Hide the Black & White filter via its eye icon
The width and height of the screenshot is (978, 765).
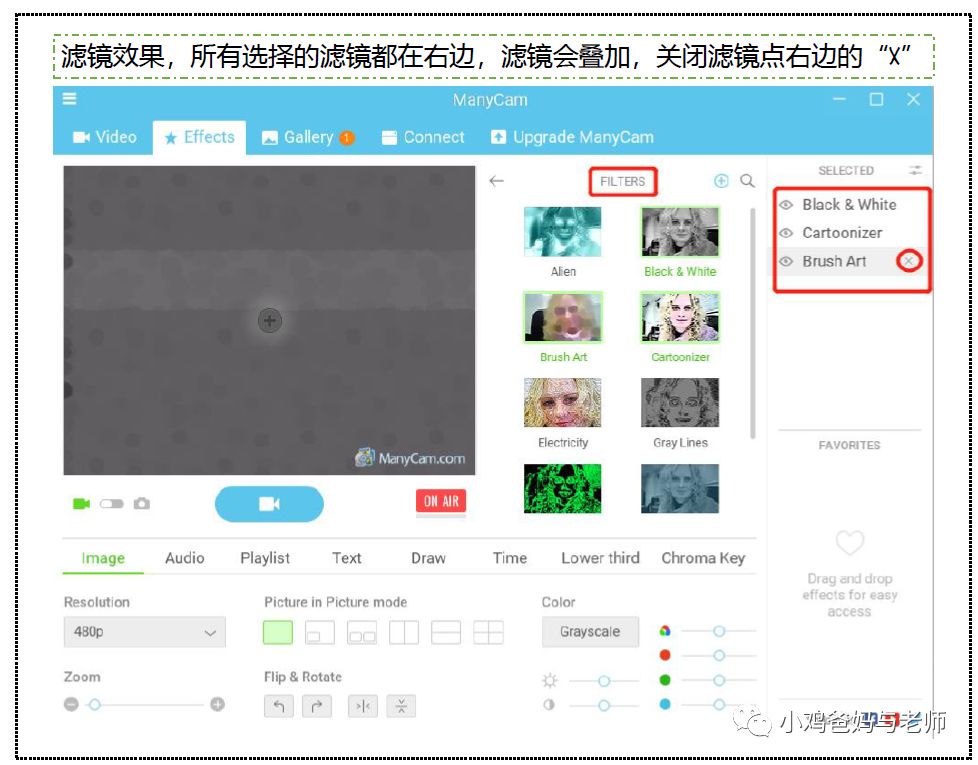click(787, 205)
